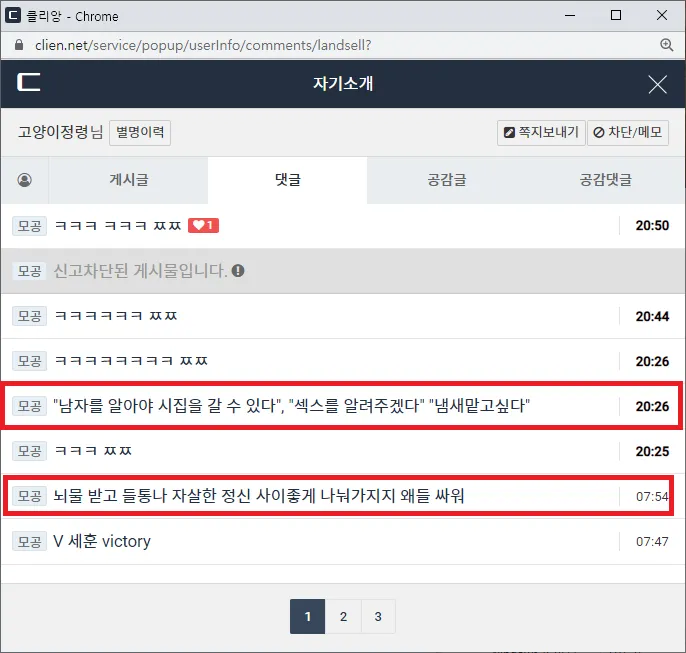The image size is (686, 653).
Task: Click 쪽지보내기 to send a message
Action: (541, 133)
